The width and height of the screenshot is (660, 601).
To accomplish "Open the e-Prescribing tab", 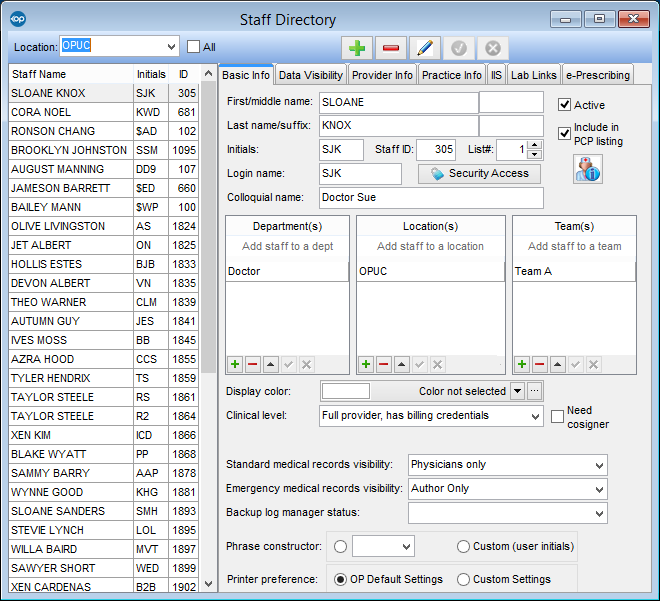I will (x=598, y=75).
